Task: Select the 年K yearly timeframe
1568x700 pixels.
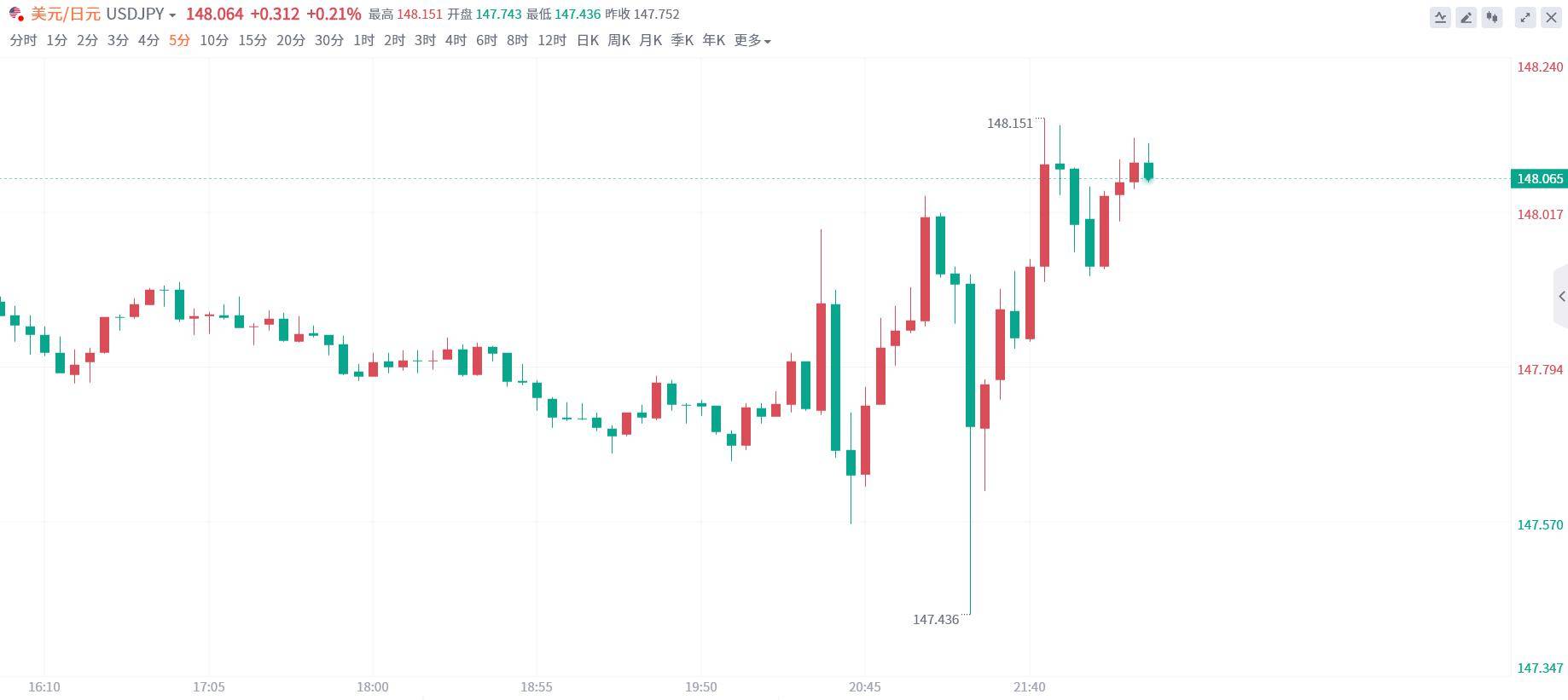Action: pos(713,40)
